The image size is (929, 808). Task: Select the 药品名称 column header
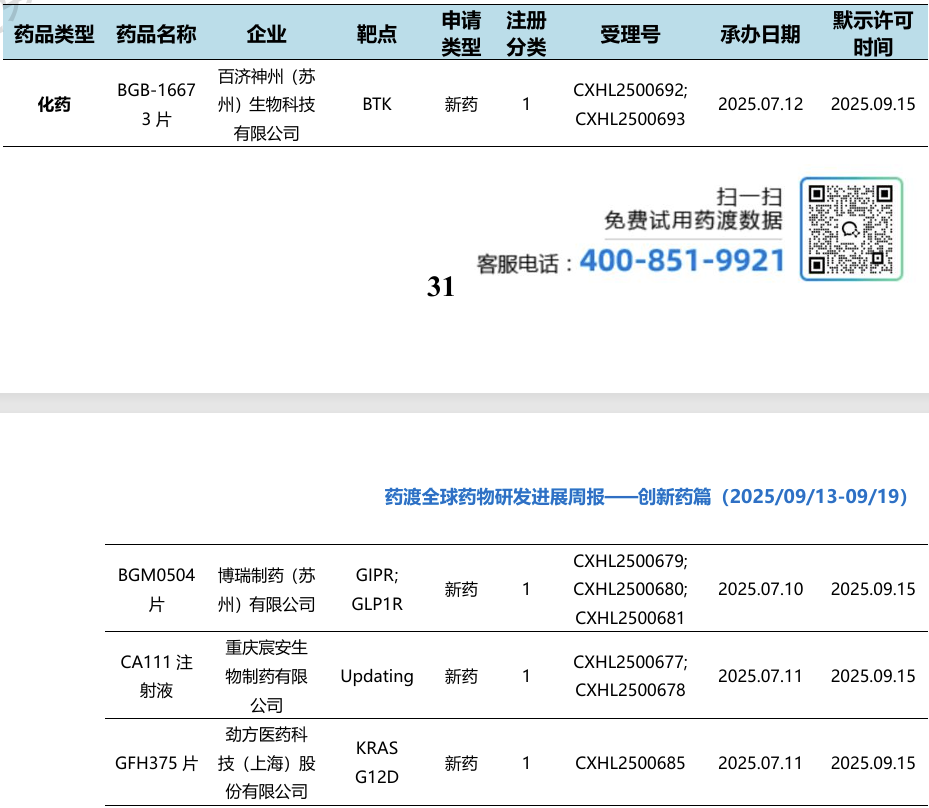[156, 34]
